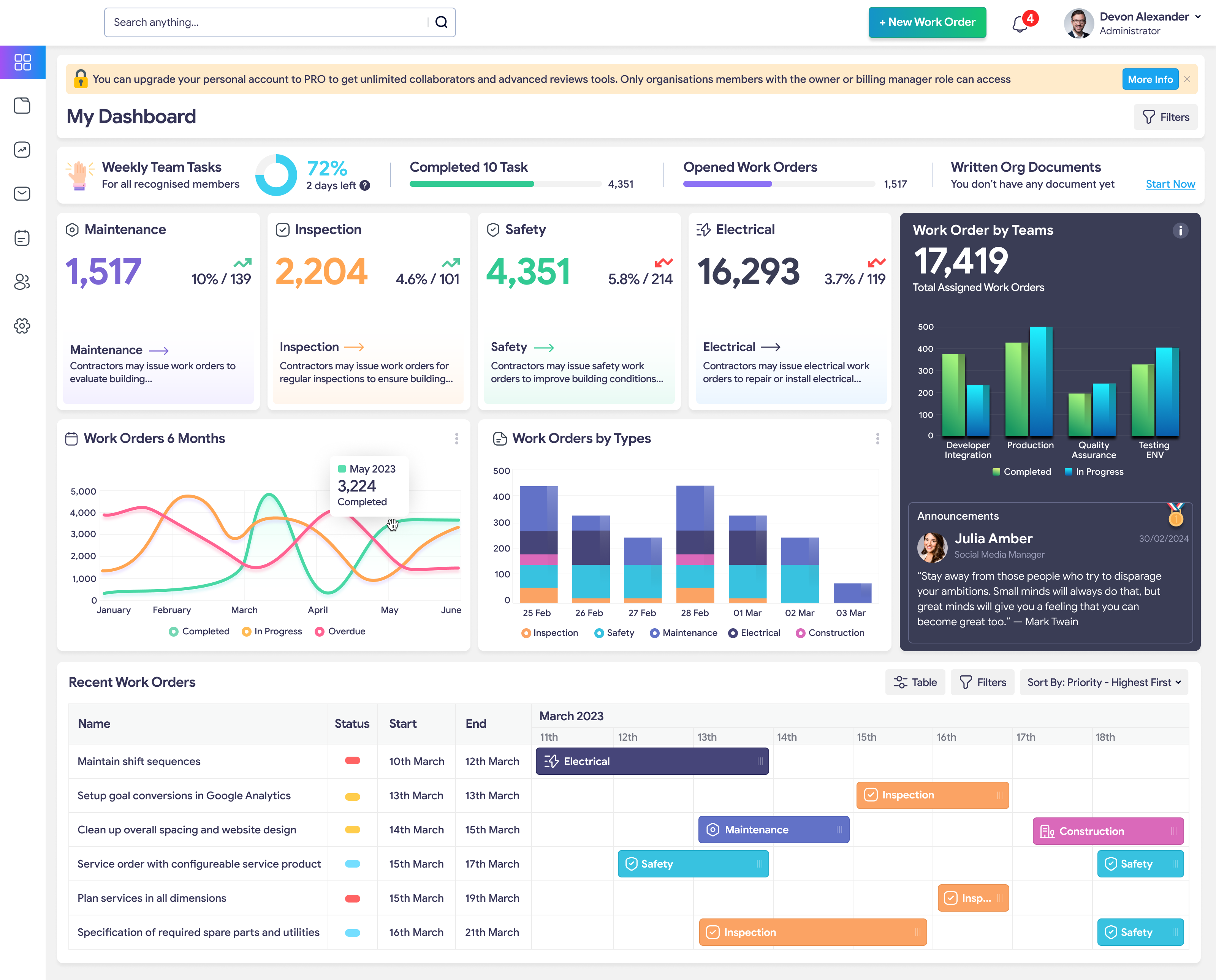Open the mail inbox icon in sidebar

tap(22, 194)
